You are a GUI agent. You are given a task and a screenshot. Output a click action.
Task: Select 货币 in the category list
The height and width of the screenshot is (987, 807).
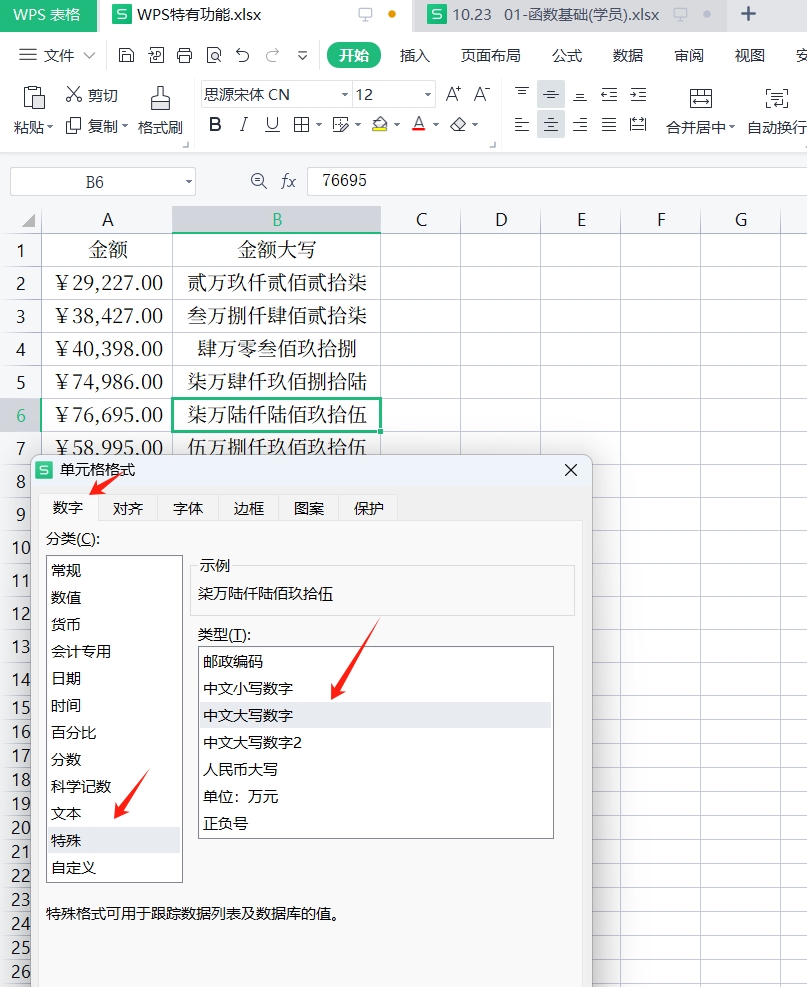click(x=66, y=624)
